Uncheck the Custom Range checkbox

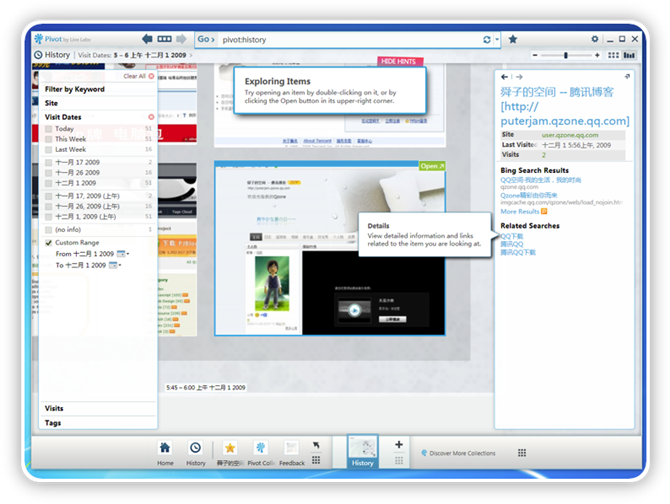pos(49,242)
